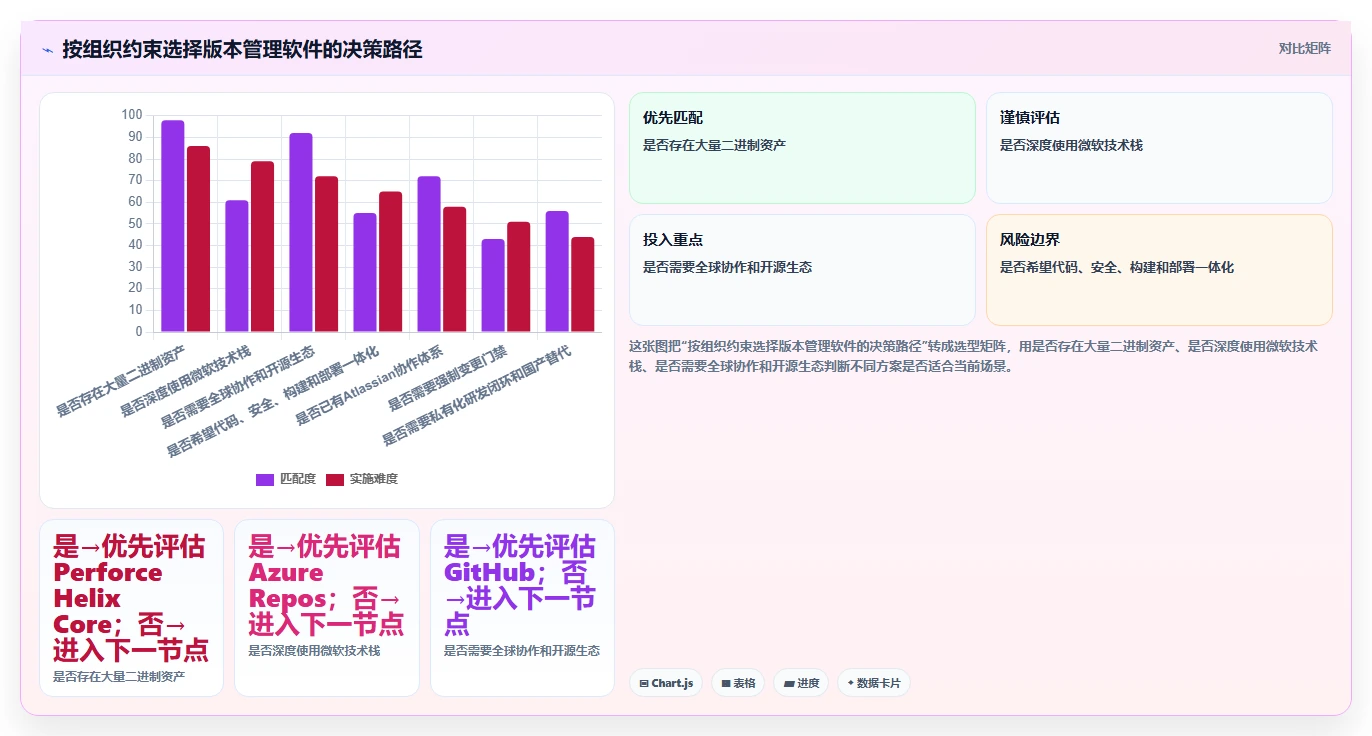Click the axis label 是否已有Atlassian协作体系

(371, 386)
